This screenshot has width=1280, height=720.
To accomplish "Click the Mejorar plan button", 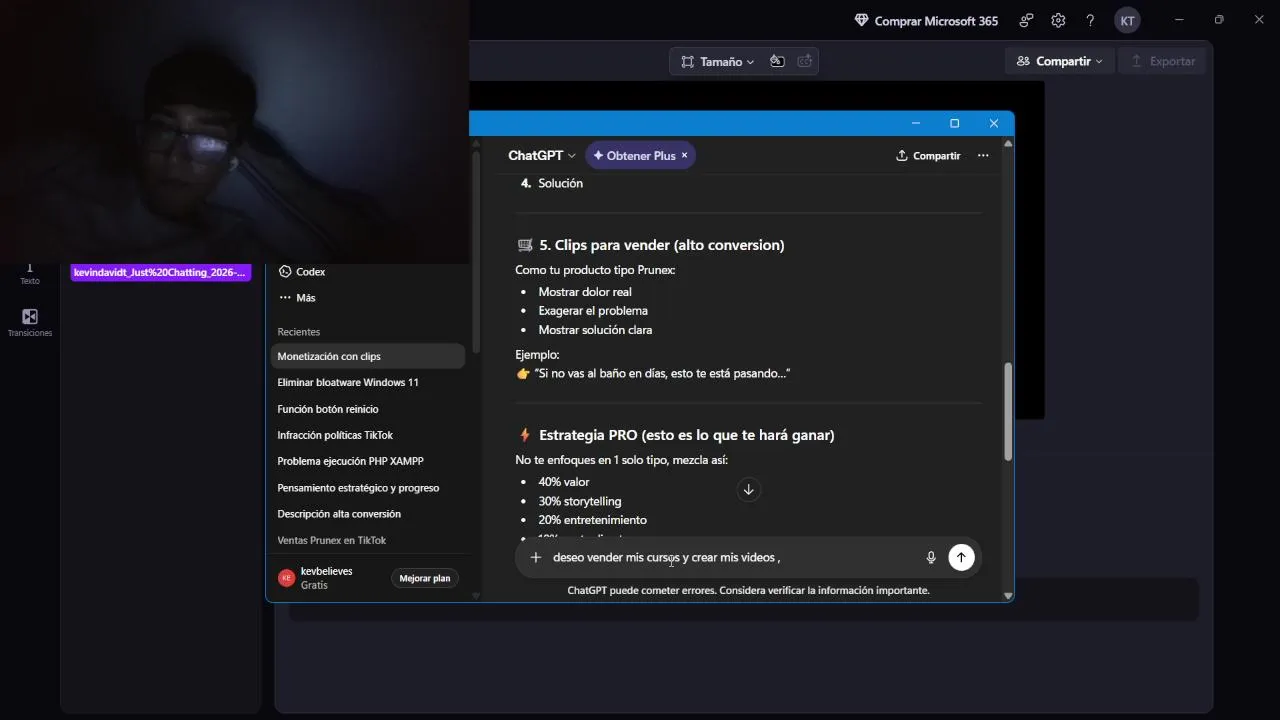I will click(425, 578).
